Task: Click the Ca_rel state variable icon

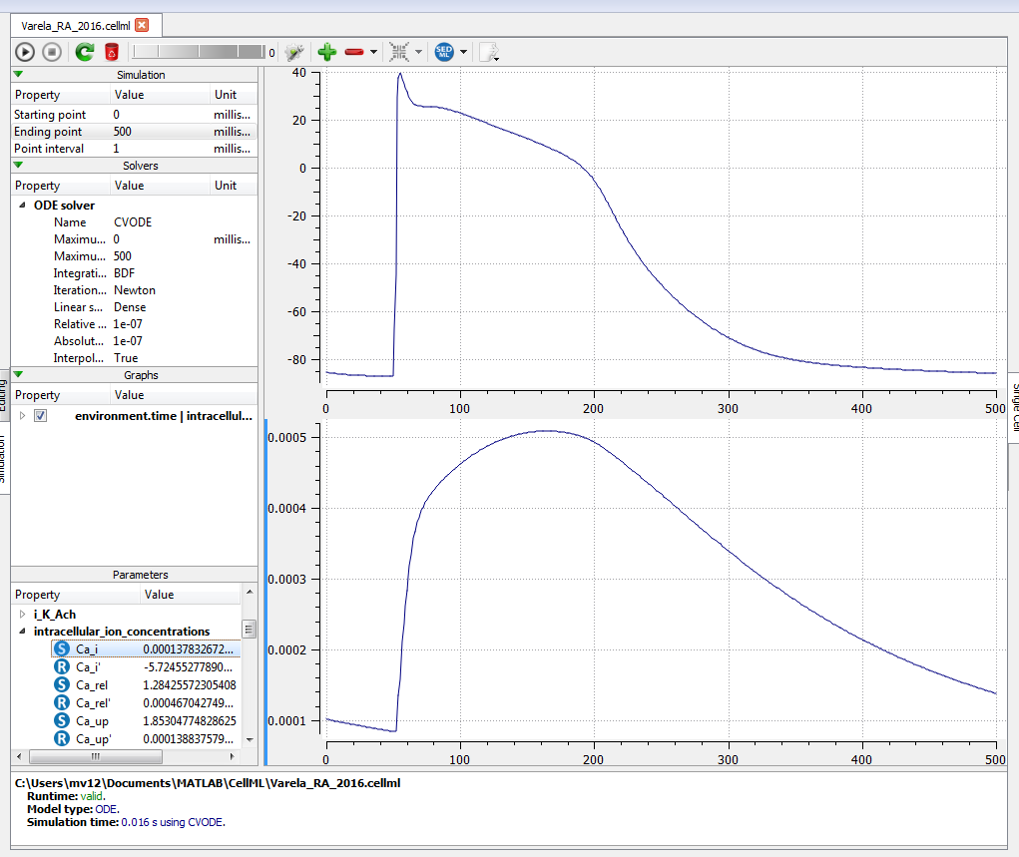Action: pos(61,685)
